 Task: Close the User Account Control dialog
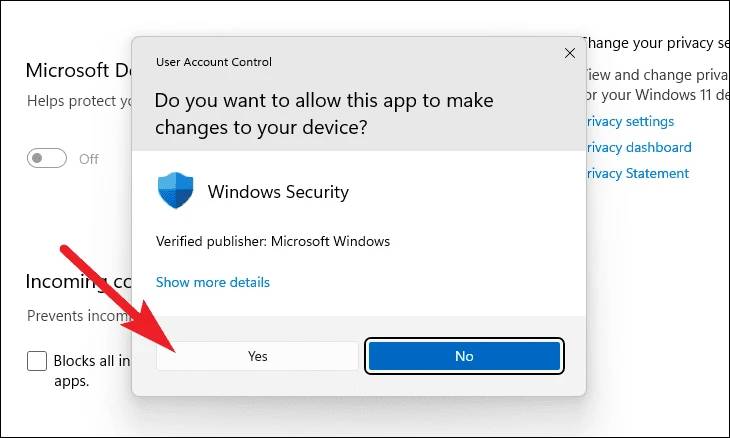tap(570, 53)
